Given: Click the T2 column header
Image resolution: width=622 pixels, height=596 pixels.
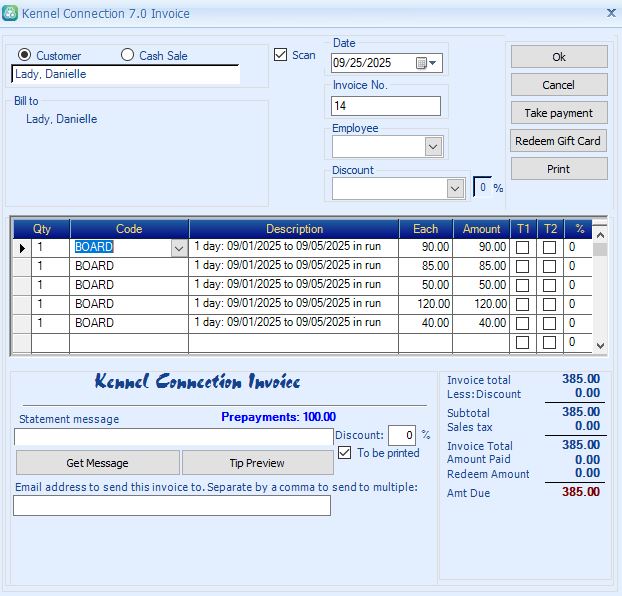Looking at the screenshot, I should tap(551, 229).
